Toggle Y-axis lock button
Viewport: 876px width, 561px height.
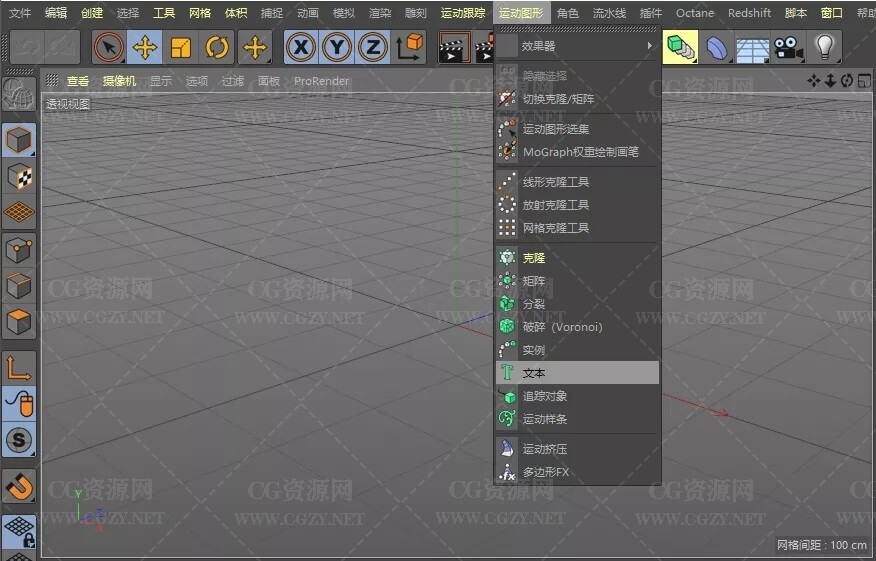coord(337,47)
